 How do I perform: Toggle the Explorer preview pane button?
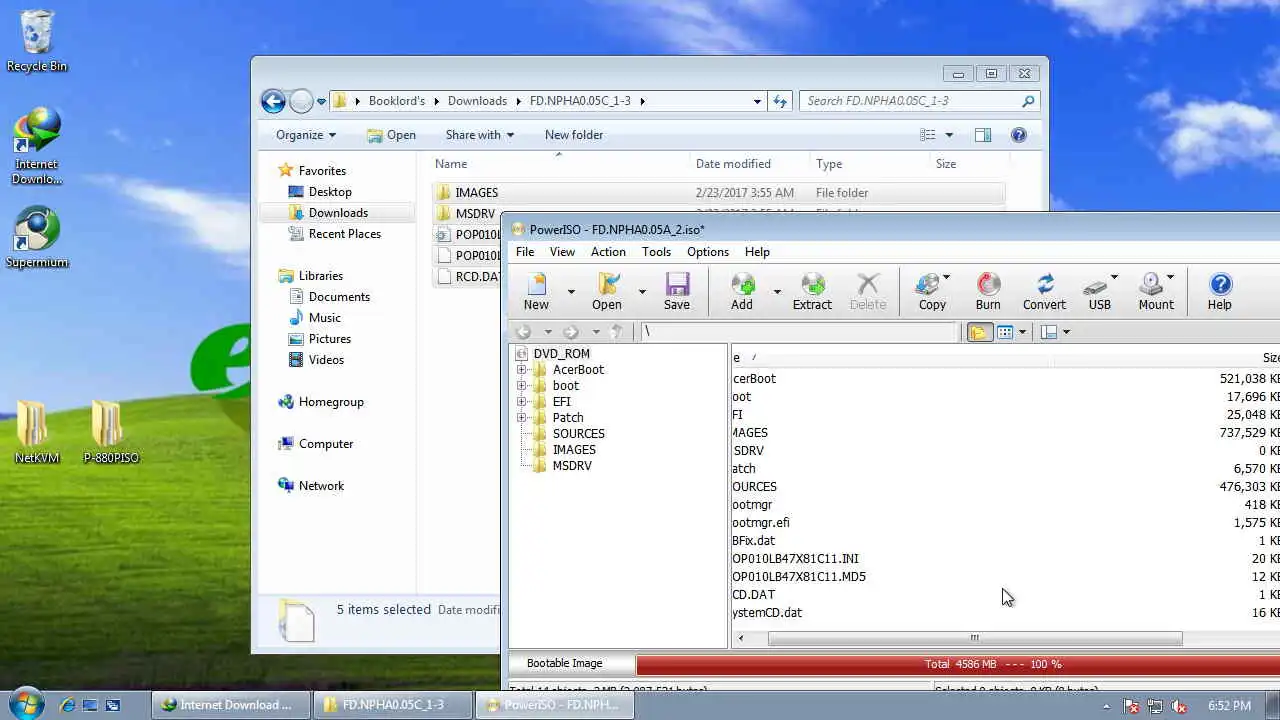[983, 135]
